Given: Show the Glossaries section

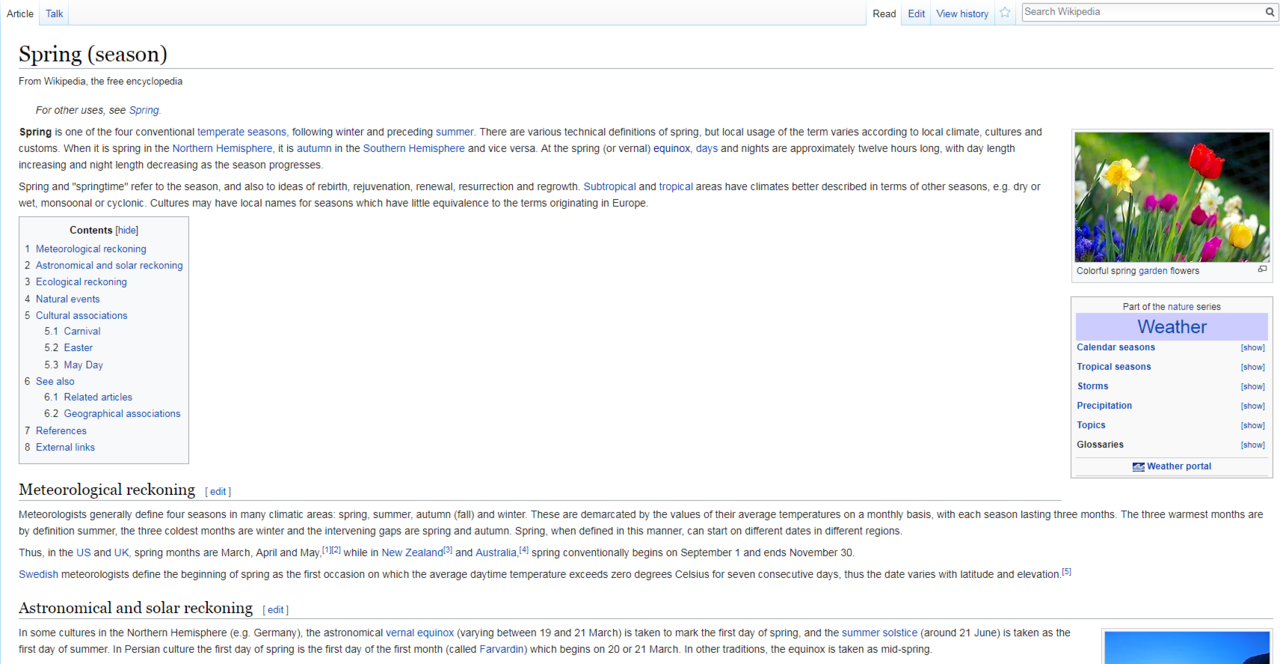Looking at the screenshot, I should pyautogui.click(x=1252, y=445).
